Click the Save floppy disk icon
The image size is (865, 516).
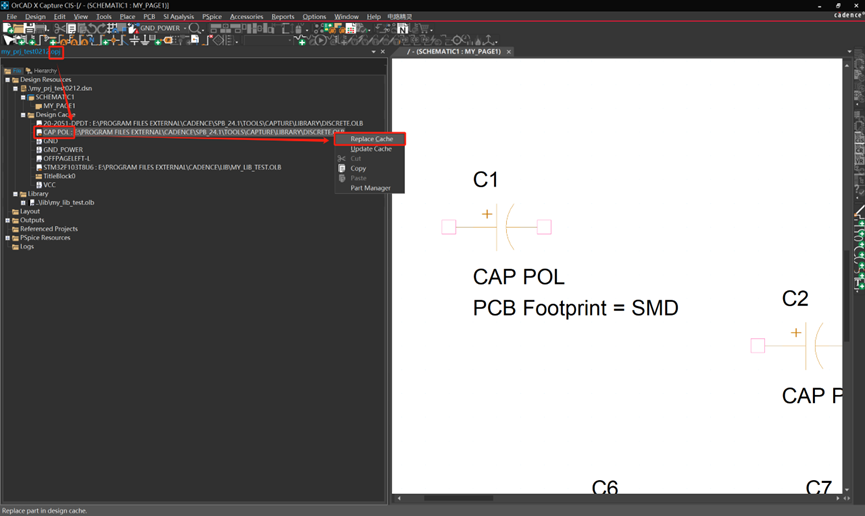(30, 28)
